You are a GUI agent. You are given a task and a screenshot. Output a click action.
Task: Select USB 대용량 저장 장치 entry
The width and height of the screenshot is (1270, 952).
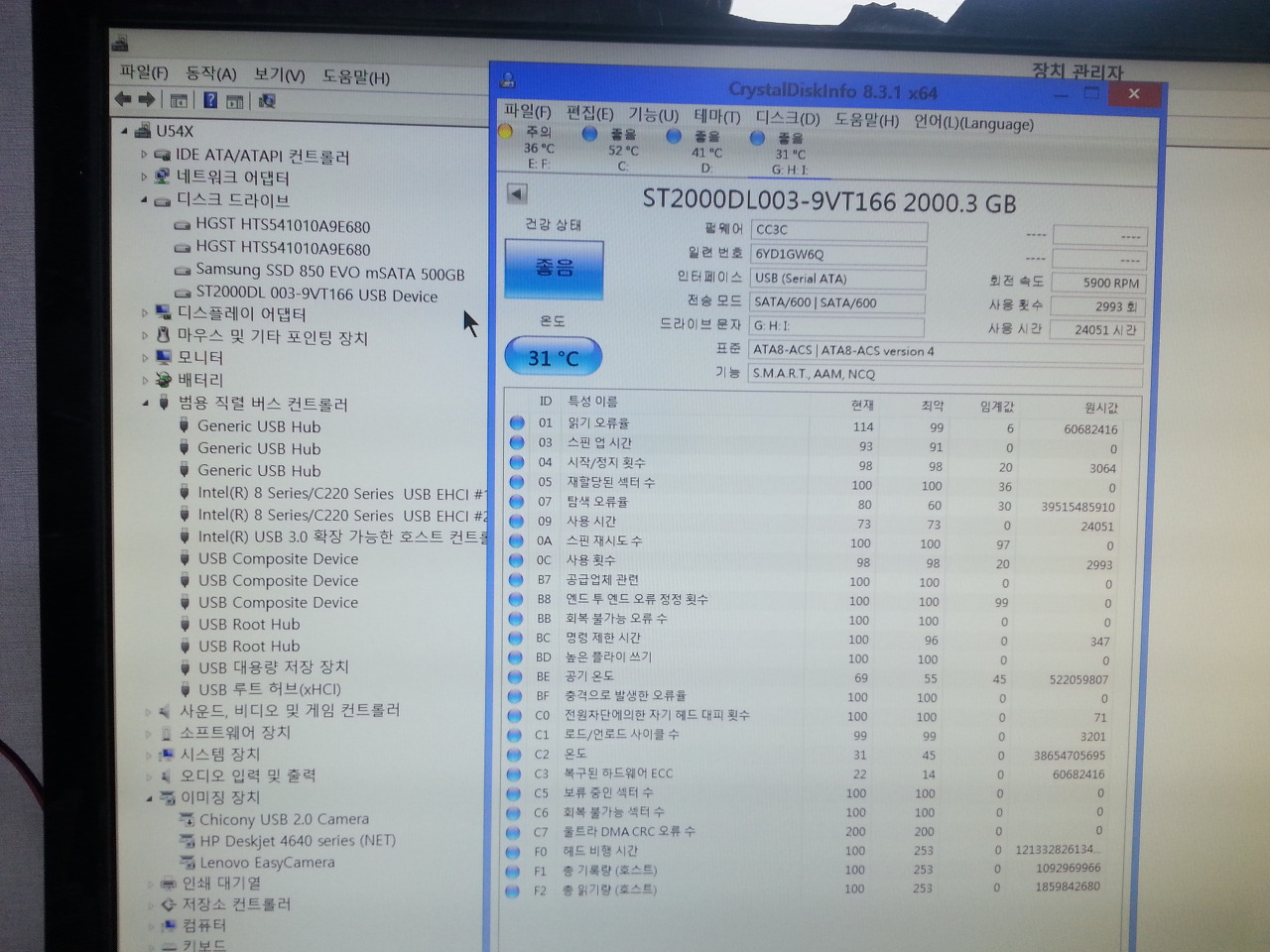pyautogui.click(x=273, y=667)
